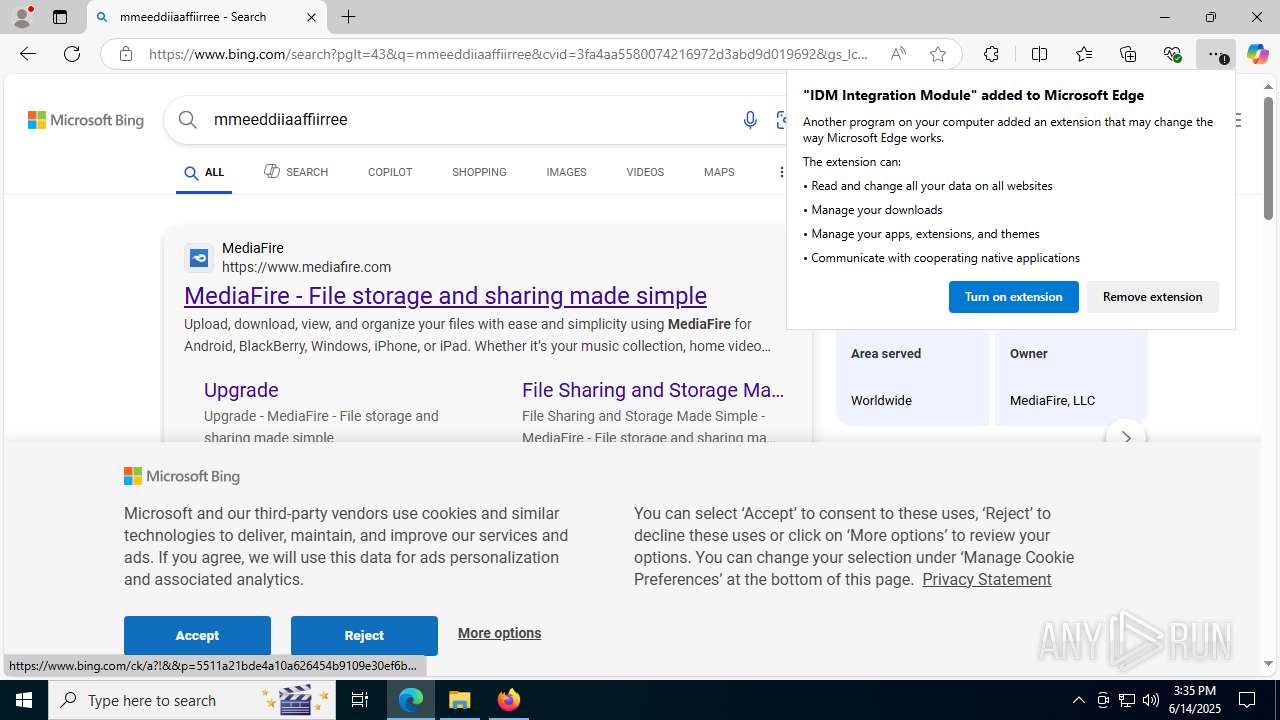
Task: Select the ALL results tab
Action: [x=204, y=172]
